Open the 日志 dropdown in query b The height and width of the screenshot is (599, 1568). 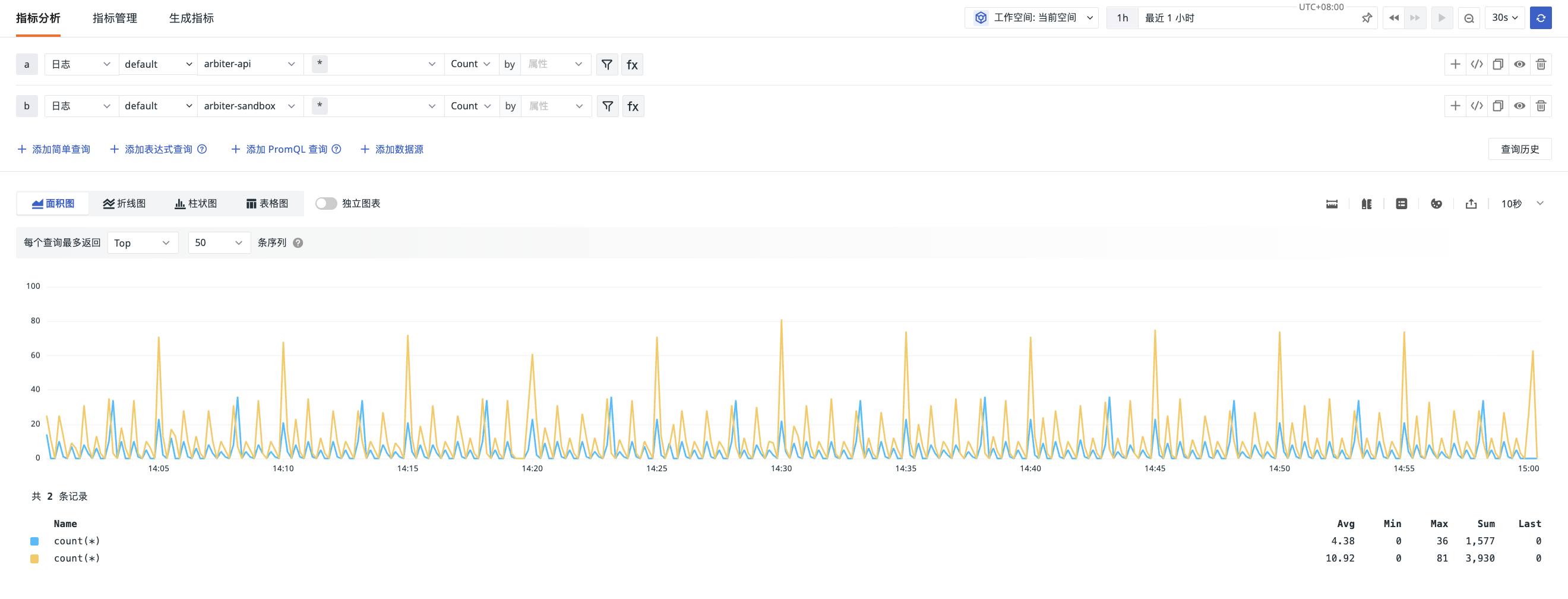click(x=81, y=106)
